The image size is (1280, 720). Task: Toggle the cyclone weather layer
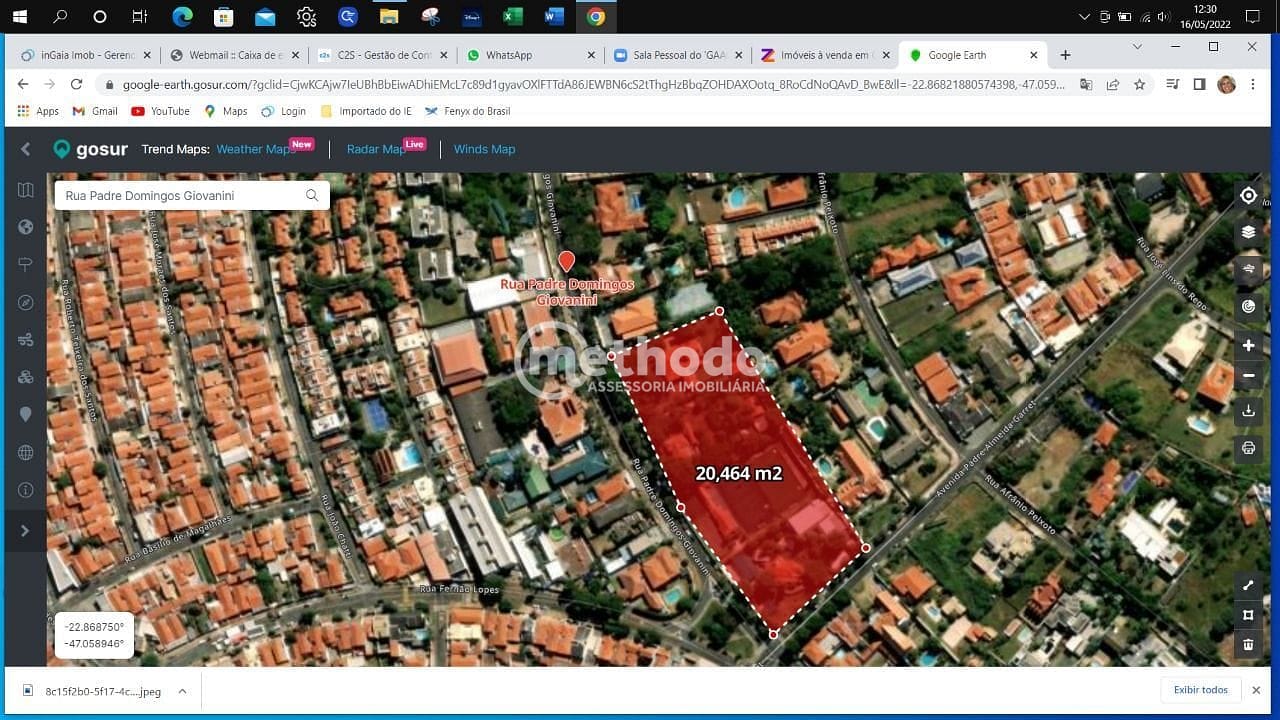[1248, 305]
